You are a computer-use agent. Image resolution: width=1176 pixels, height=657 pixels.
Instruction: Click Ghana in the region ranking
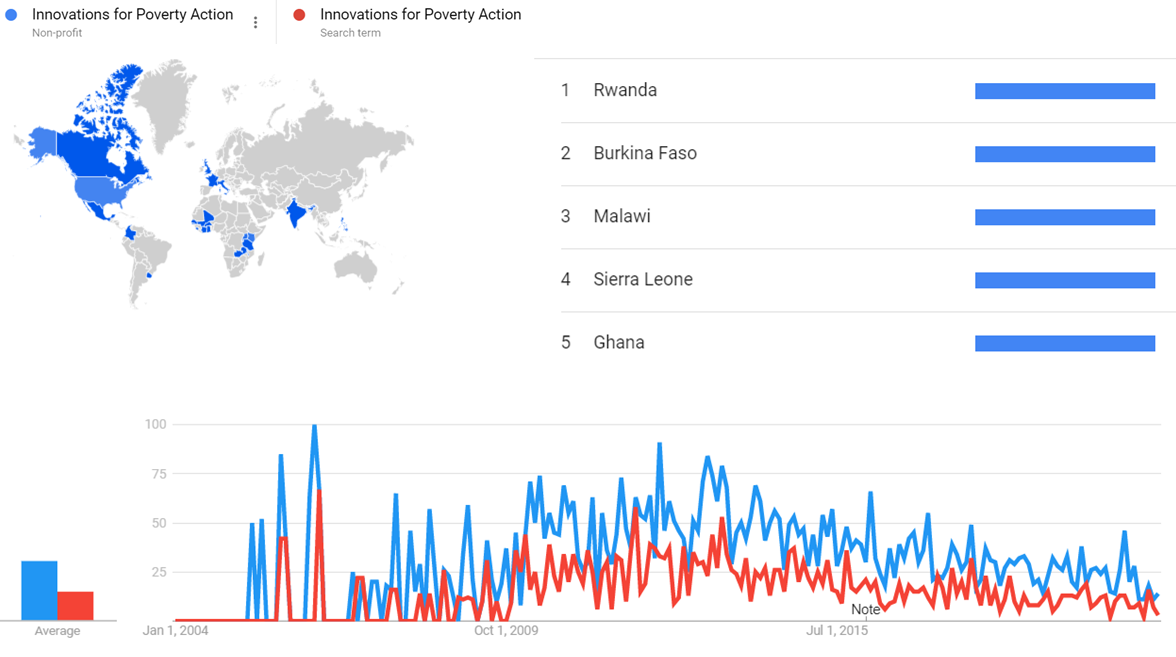(619, 342)
